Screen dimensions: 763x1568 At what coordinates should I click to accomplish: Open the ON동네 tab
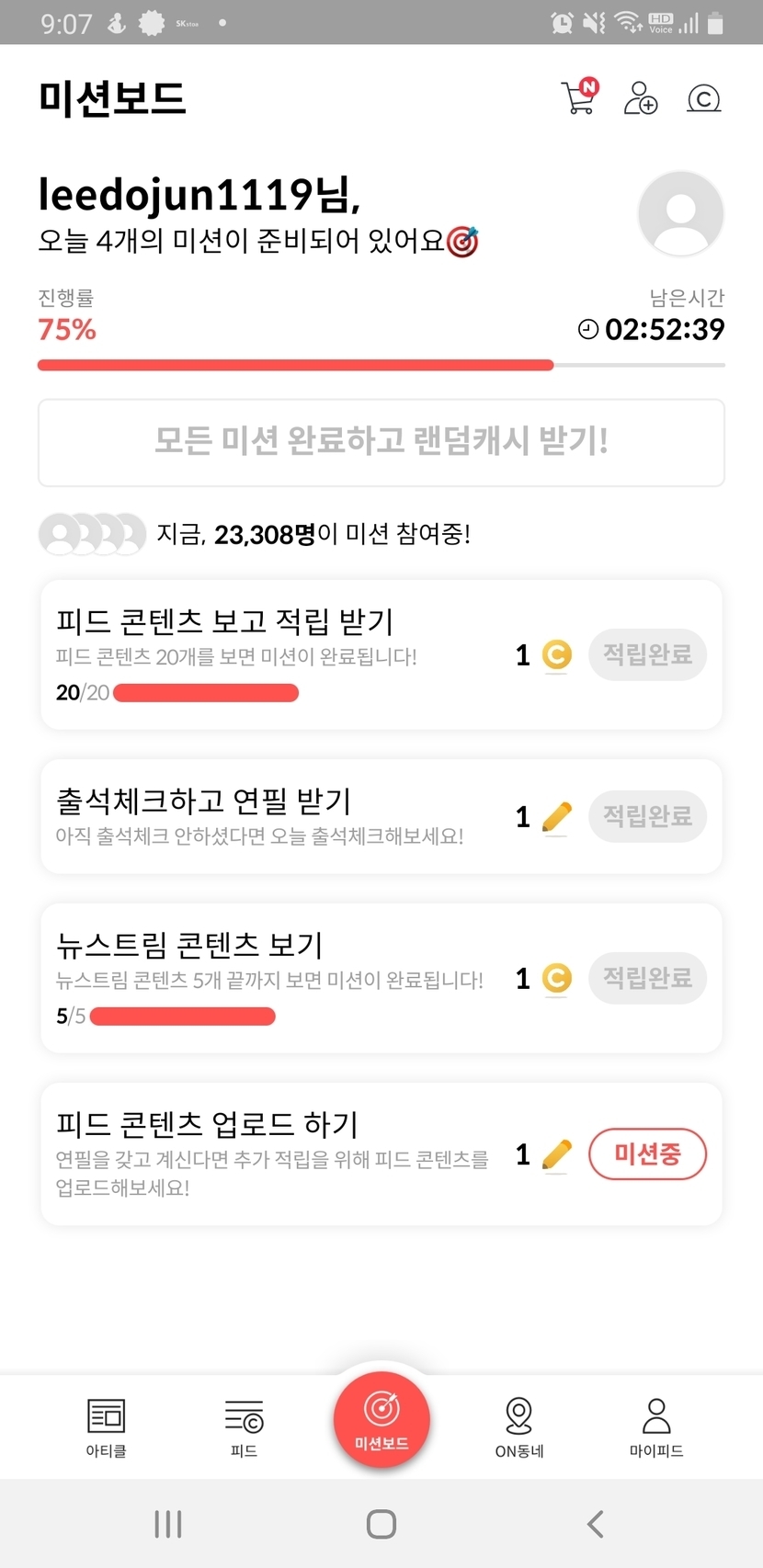coord(519,1426)
